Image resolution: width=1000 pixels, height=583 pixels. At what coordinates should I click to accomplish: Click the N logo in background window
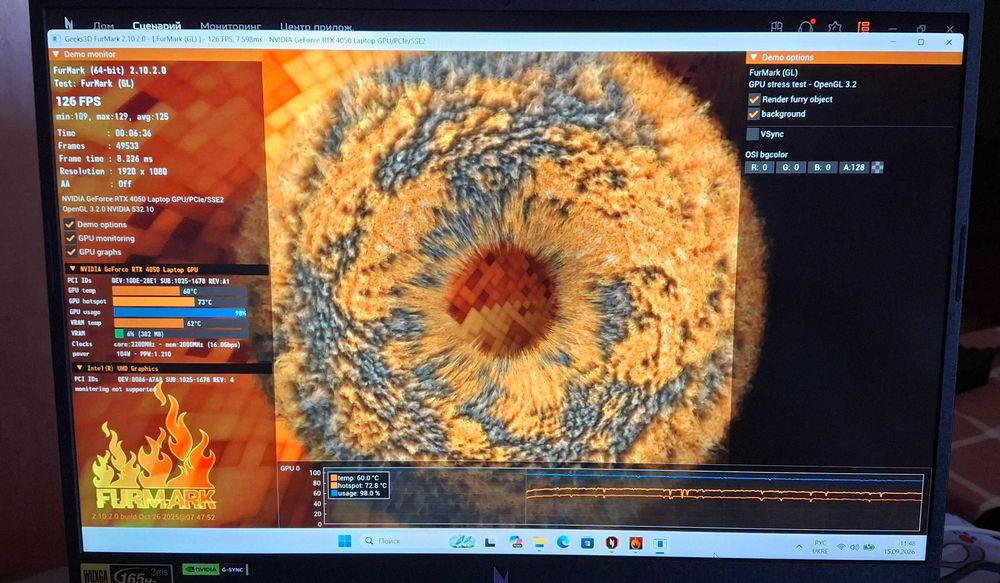[69, 24]
